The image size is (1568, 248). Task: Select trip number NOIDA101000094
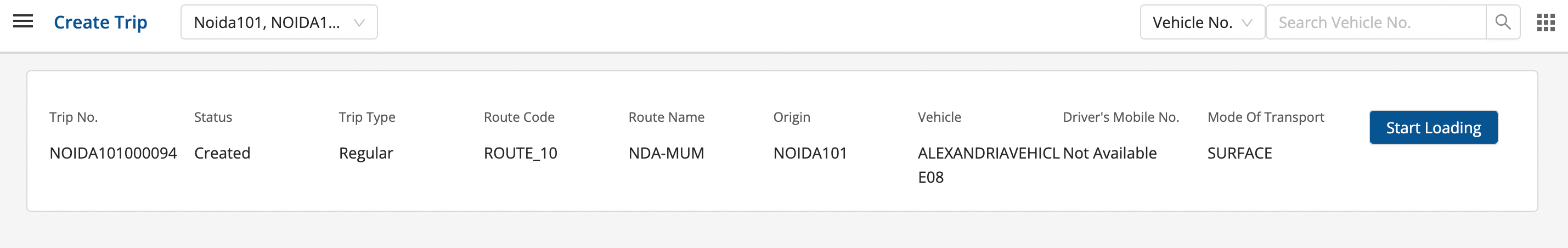(113, 153)
